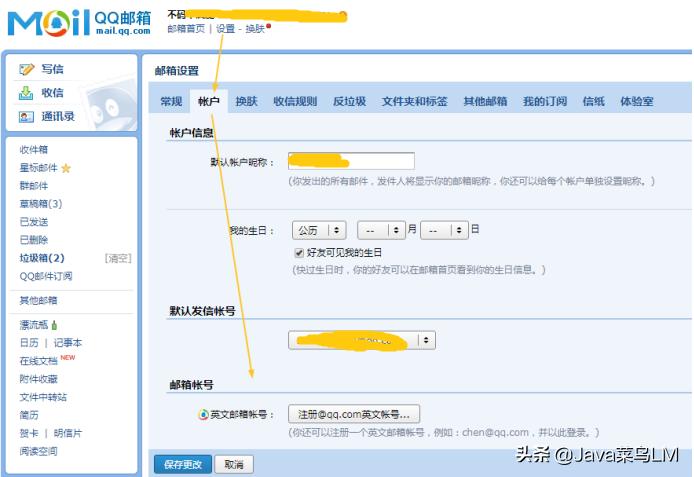Image resolution: width=694 pixels, height=477 pixels.
Task: Open the birthday month dropdown
Action: click(x=381, y=230)
